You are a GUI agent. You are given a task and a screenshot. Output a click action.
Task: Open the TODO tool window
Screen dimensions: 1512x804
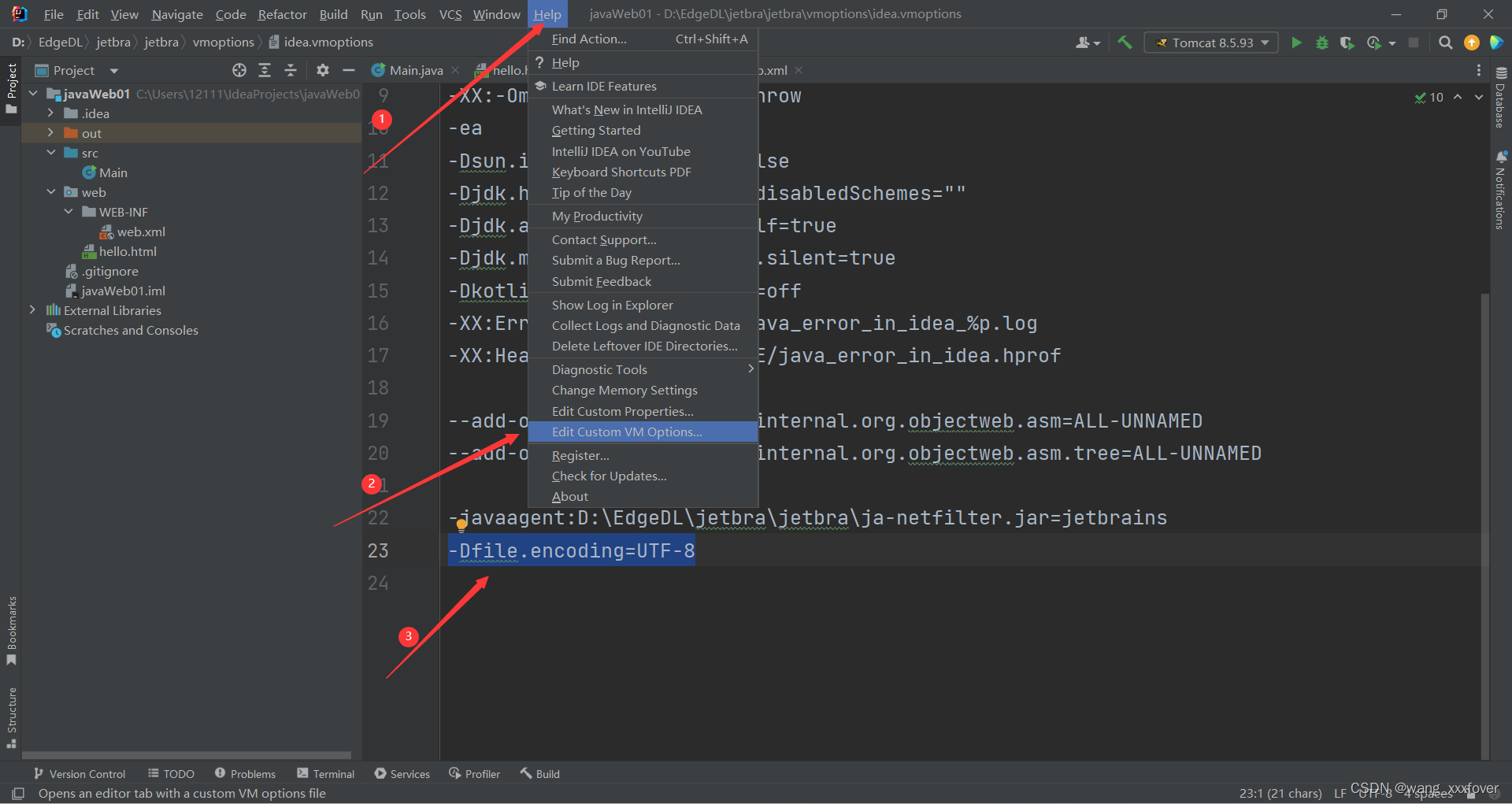[172, 774]
